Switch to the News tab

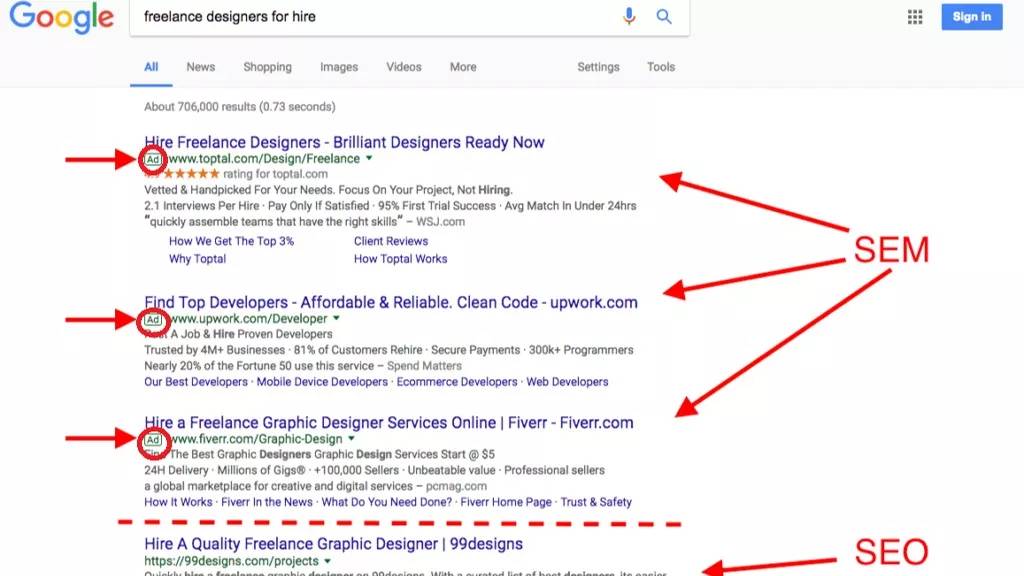[200, 67]
